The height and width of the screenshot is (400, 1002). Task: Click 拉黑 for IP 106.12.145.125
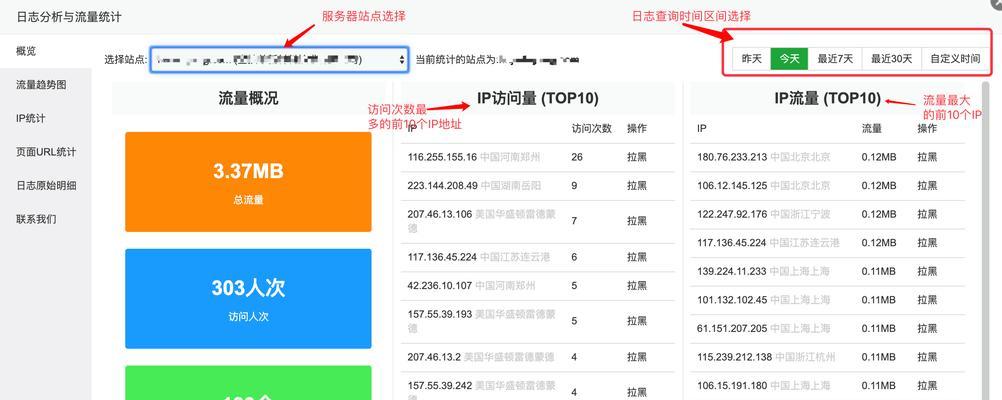pos(927,185)
